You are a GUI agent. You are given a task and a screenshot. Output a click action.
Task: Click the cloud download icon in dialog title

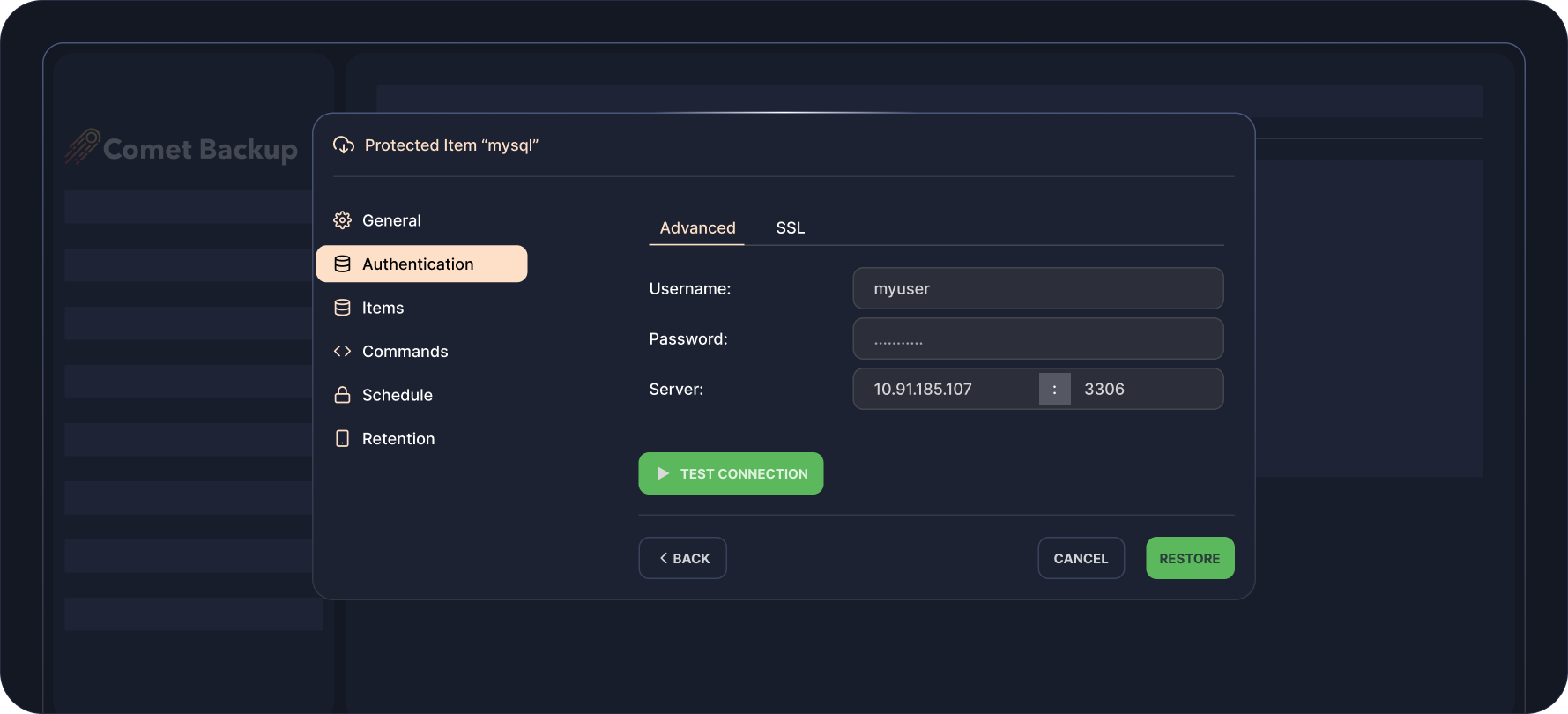[x=344, y=145]
